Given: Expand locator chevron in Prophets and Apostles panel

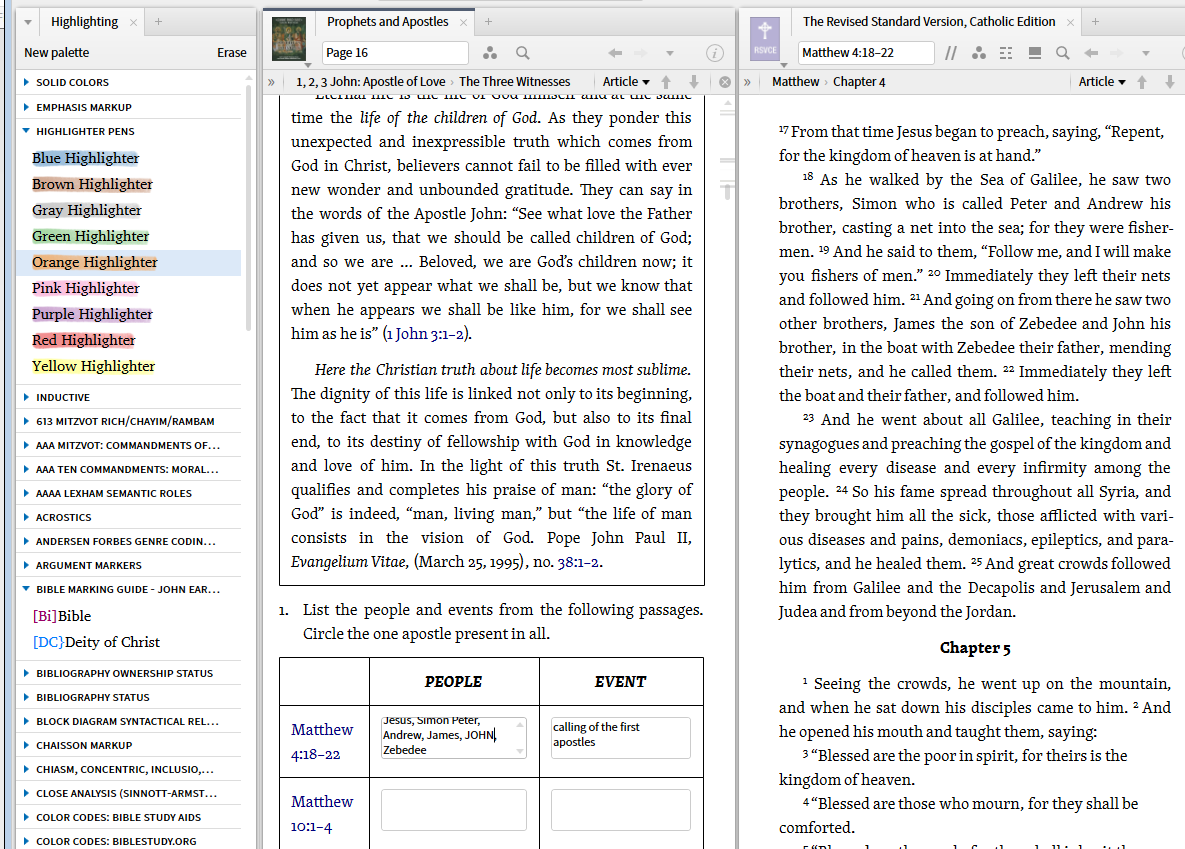Looking at the screenshot, I should 271,82.
